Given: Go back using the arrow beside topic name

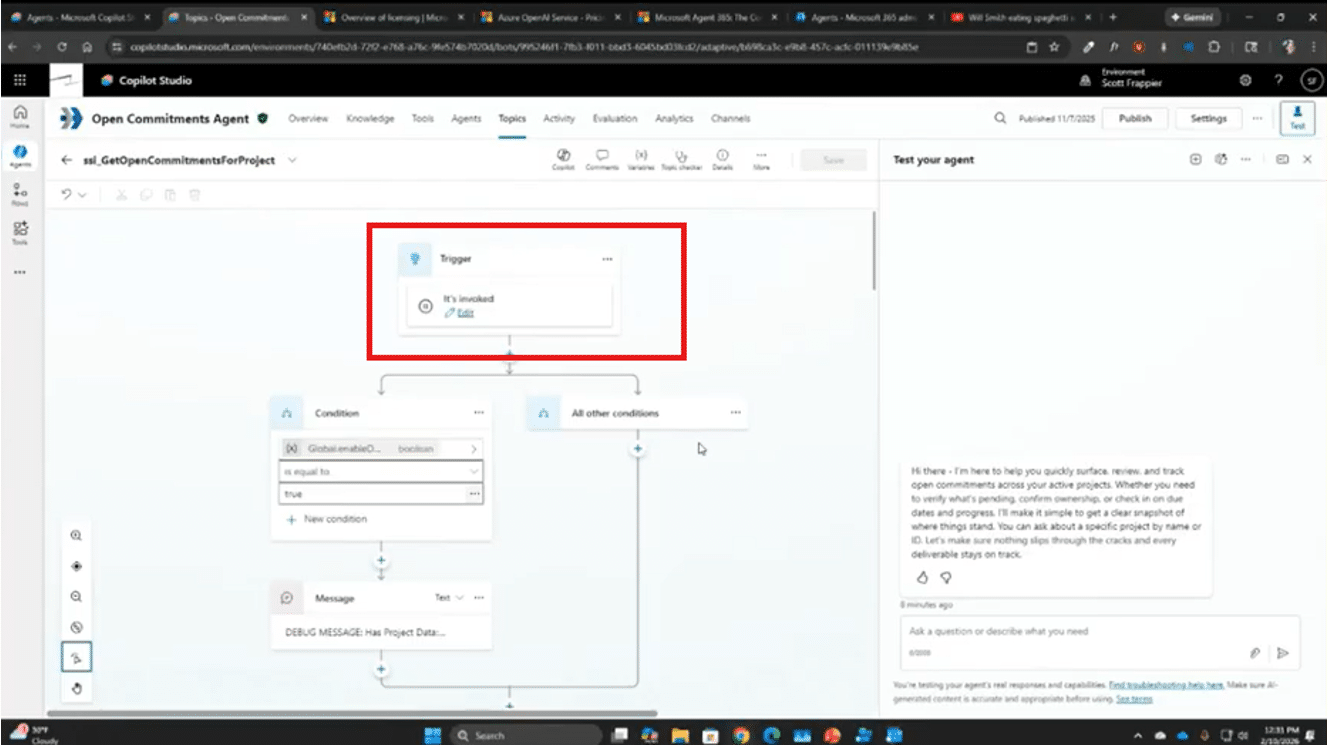Looking at the screenshot, I should [67, 160].
